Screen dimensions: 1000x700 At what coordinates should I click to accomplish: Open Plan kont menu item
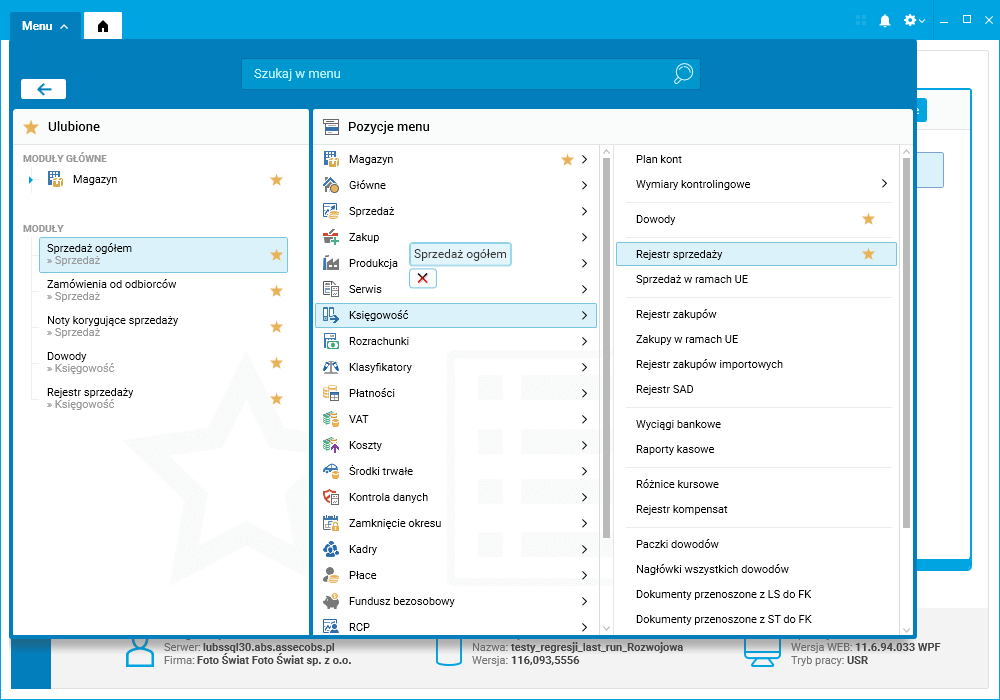click(659, 159)
